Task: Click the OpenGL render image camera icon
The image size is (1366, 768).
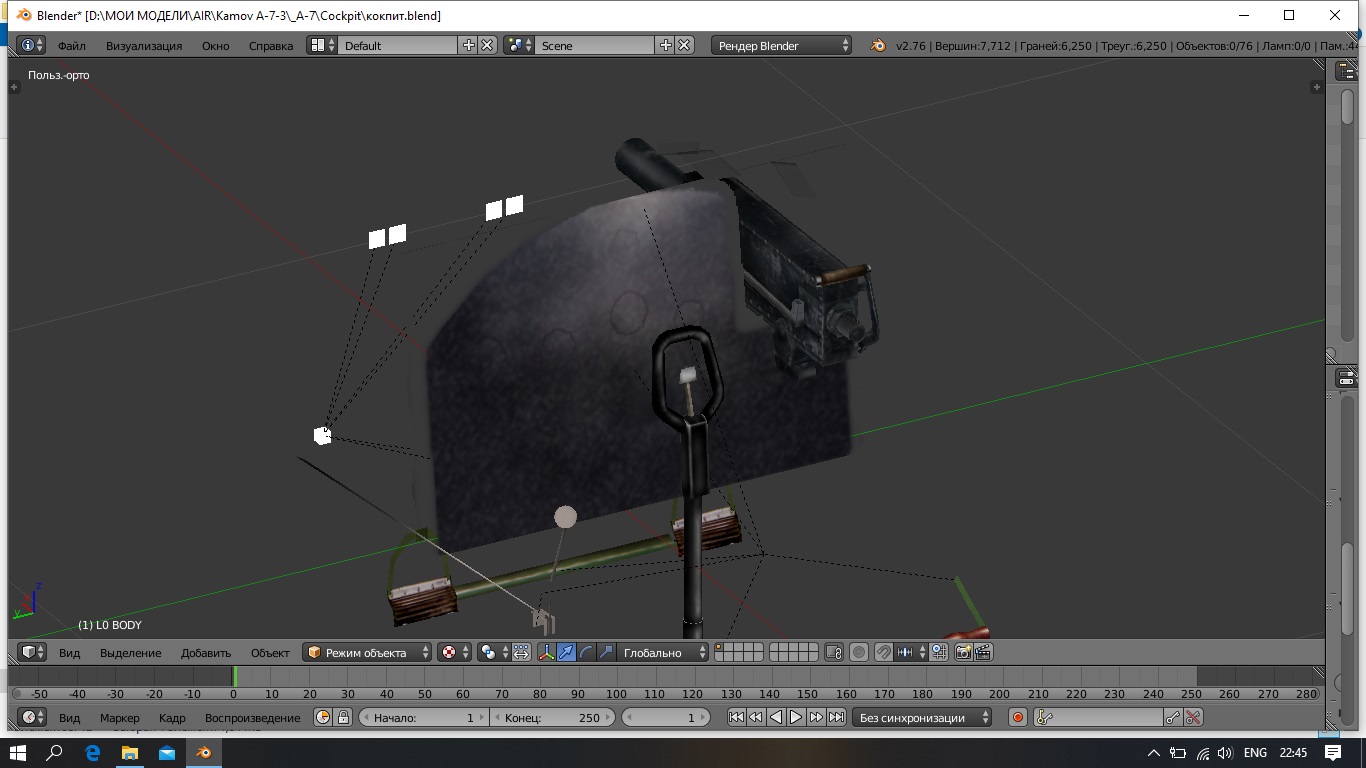Action: tap(963, 652)
